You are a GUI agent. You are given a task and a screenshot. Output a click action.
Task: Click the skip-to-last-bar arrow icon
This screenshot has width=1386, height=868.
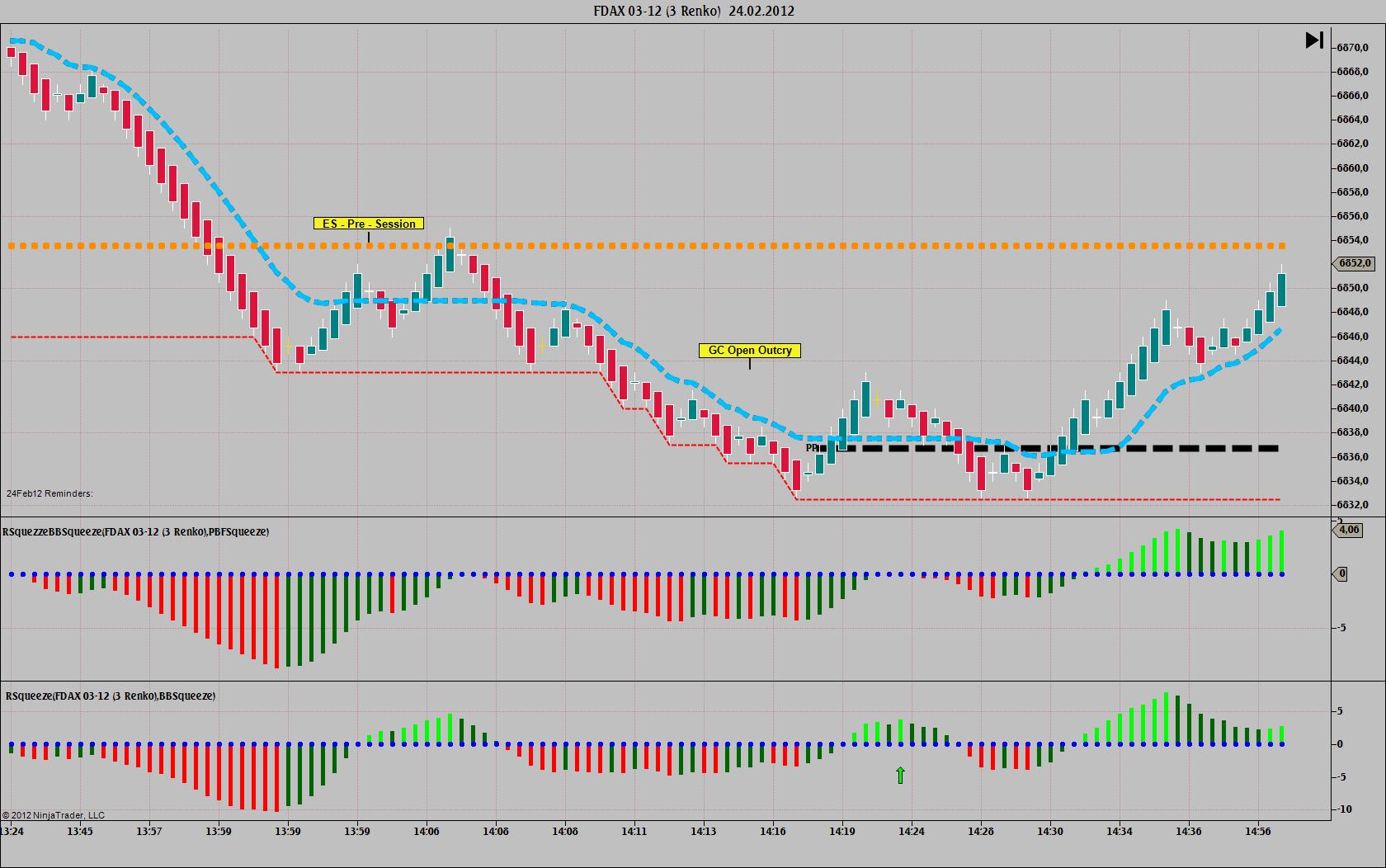[1314, 40]
